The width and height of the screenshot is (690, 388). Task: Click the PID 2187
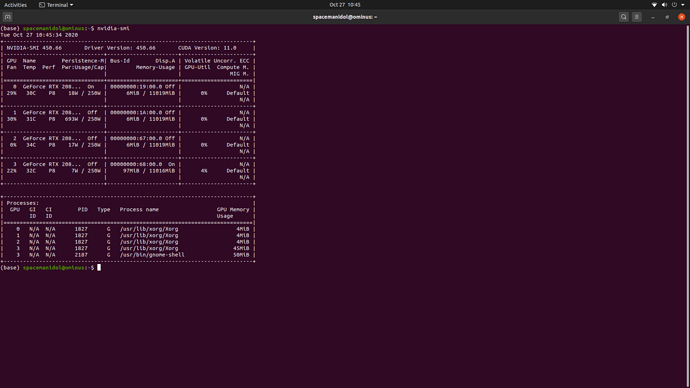(81, 255)
